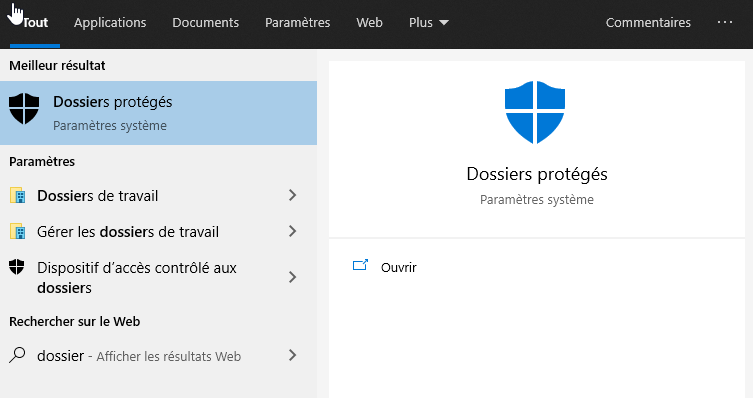The width and height of the screenshot is (753, 398).
Task: Expand Gérer les dossiers de travail chevron
Action: click(292, 231)
